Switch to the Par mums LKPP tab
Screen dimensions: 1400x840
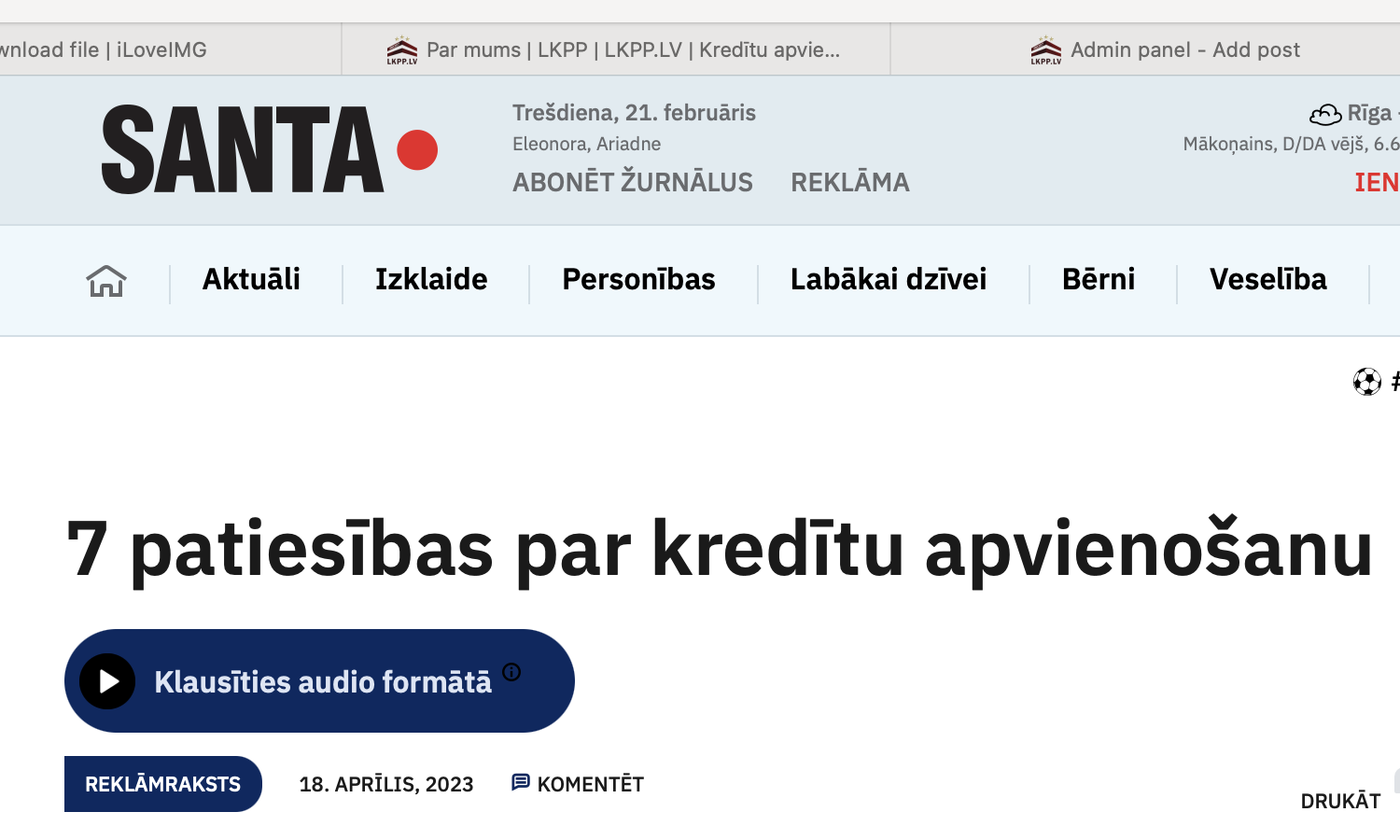click(616, 49)
